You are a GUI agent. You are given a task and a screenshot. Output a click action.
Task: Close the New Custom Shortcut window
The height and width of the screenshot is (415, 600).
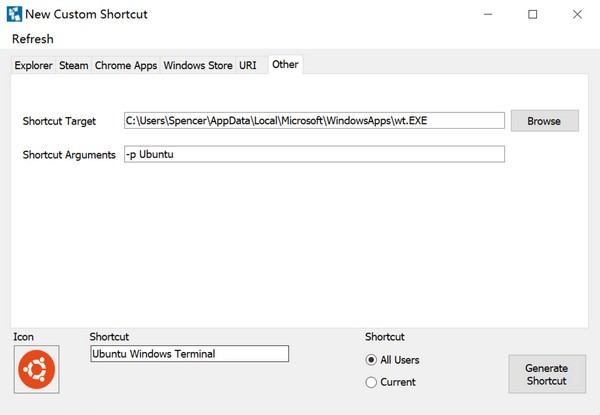578,14
